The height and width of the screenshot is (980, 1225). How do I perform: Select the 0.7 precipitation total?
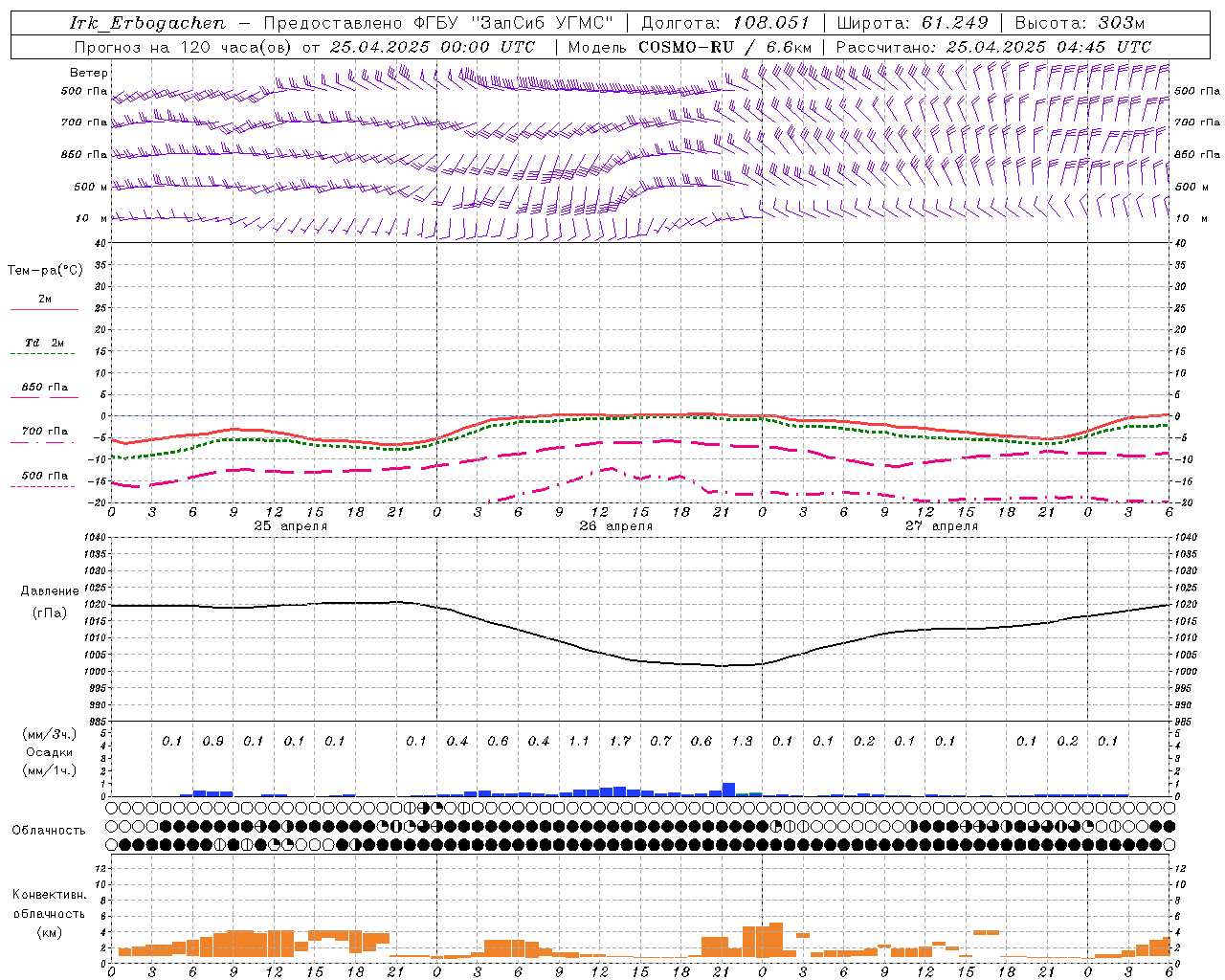[x=660, y=742]
